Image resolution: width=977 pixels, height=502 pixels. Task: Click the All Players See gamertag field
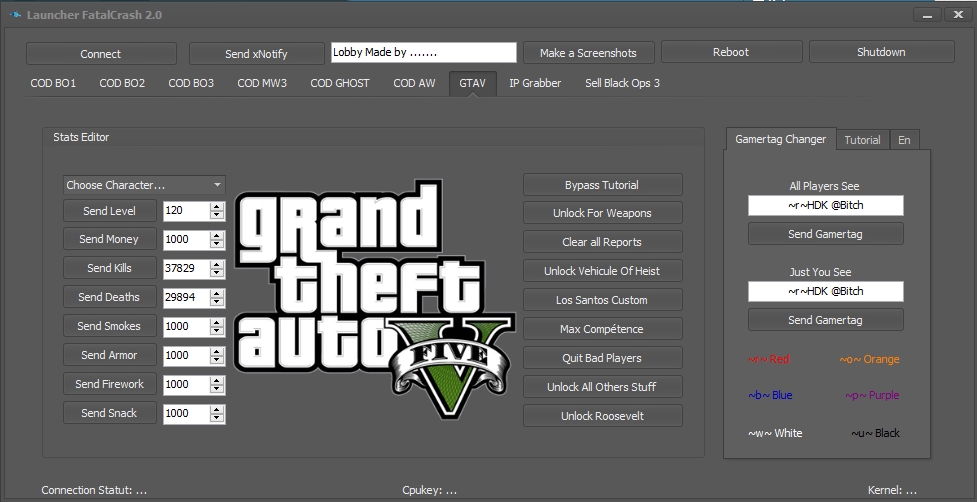click(x=826, y=206)
